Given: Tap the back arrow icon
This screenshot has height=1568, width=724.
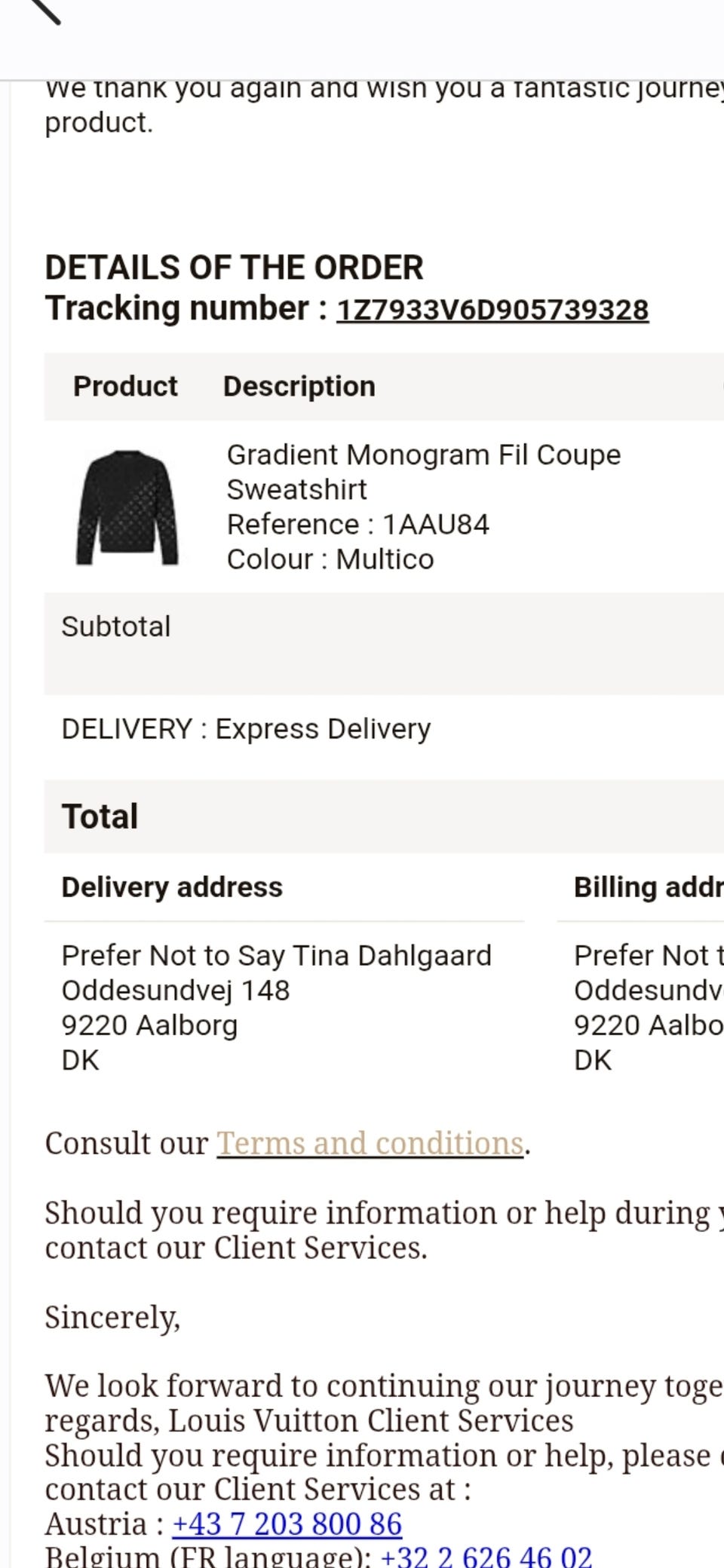Looking at the screenshot, I should [x=44, y=9].
